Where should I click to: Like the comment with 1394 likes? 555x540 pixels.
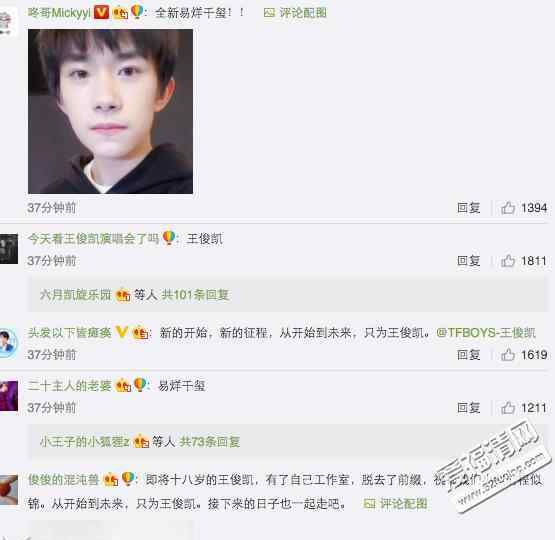[508, 208]
